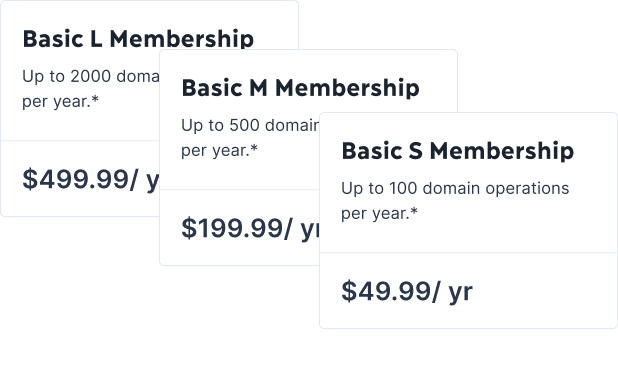Click the word Membership on Basic S card

[502, 151]
